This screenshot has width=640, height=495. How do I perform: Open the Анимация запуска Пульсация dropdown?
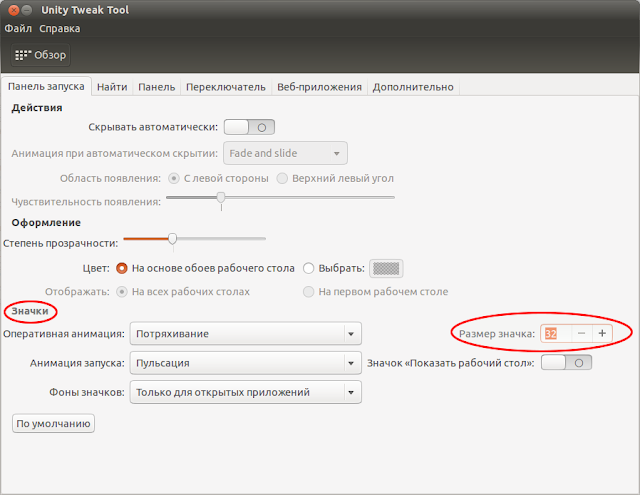point(246,363)
